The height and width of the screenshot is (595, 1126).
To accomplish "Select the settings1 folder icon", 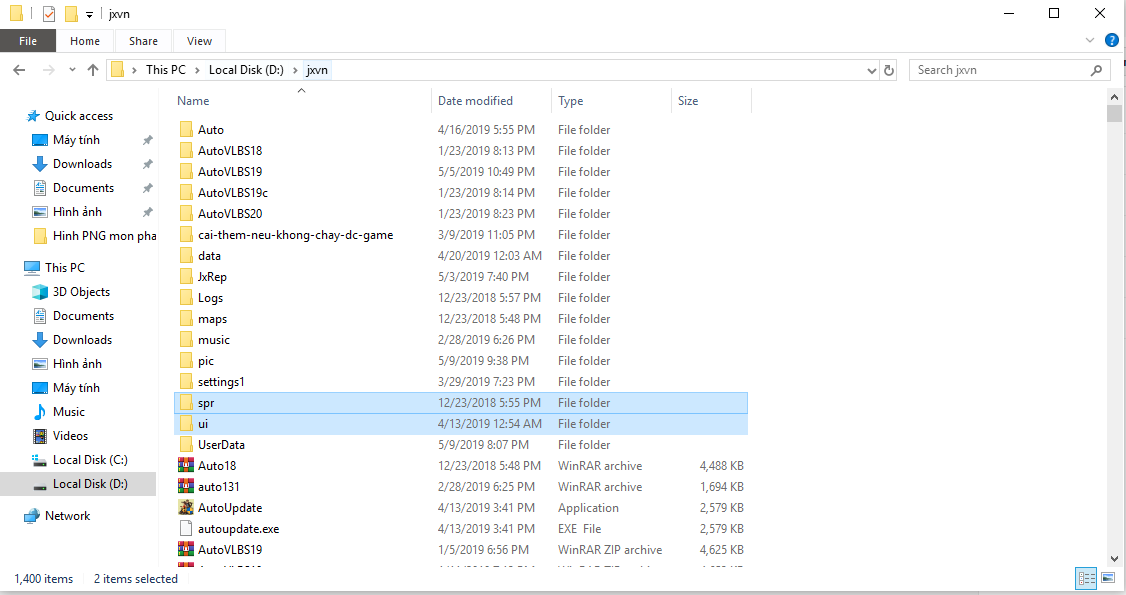I will coord(186,382).
